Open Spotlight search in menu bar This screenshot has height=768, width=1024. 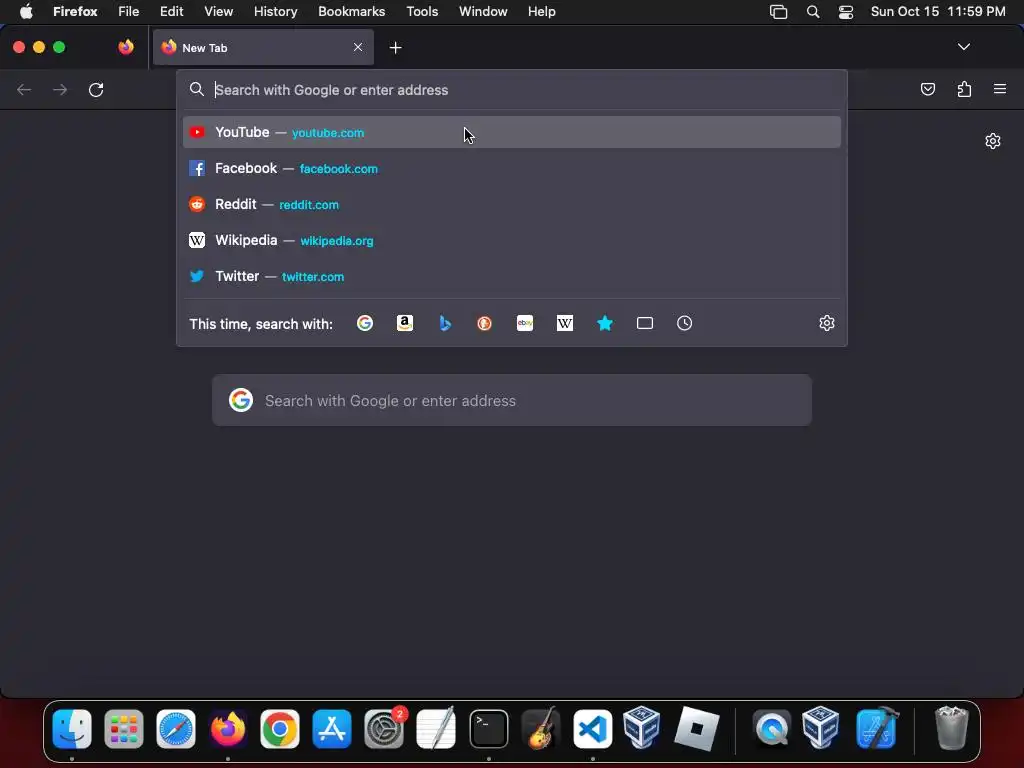[x=813, y=12]
